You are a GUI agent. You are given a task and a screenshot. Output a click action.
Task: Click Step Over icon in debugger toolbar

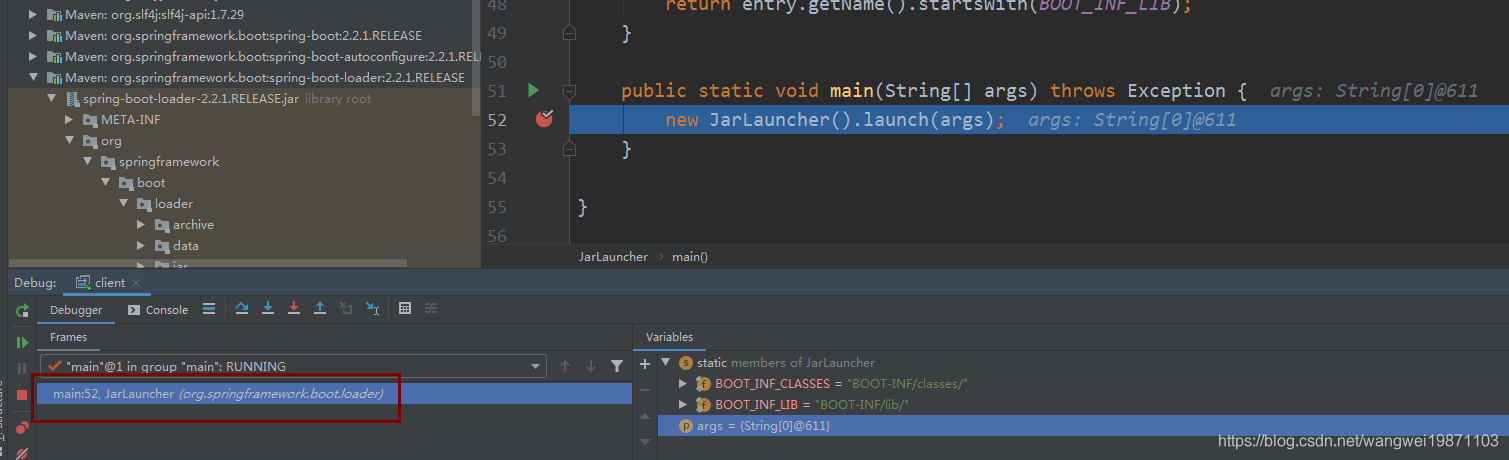(242, 309)
